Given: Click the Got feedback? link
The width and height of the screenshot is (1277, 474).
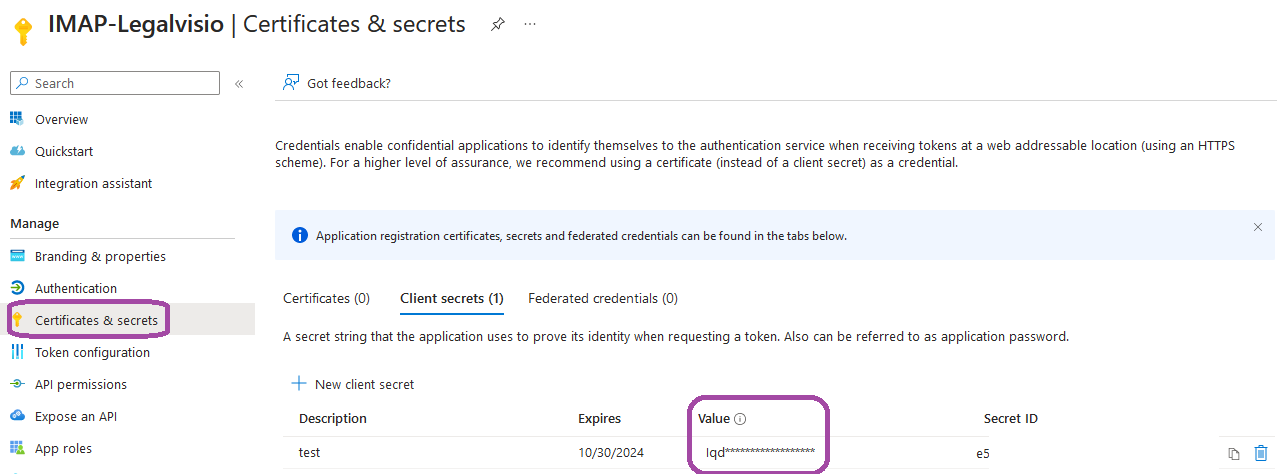Looking at the screenshot, I should [x=348, y=83].
